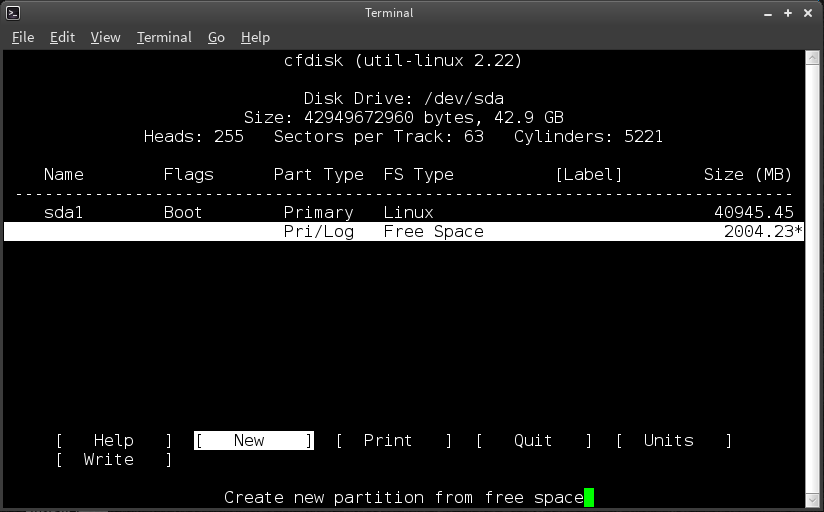Click the Disk Drive: /dev/sda line
This screenshot has height=512, width=824.
[404, 99]
